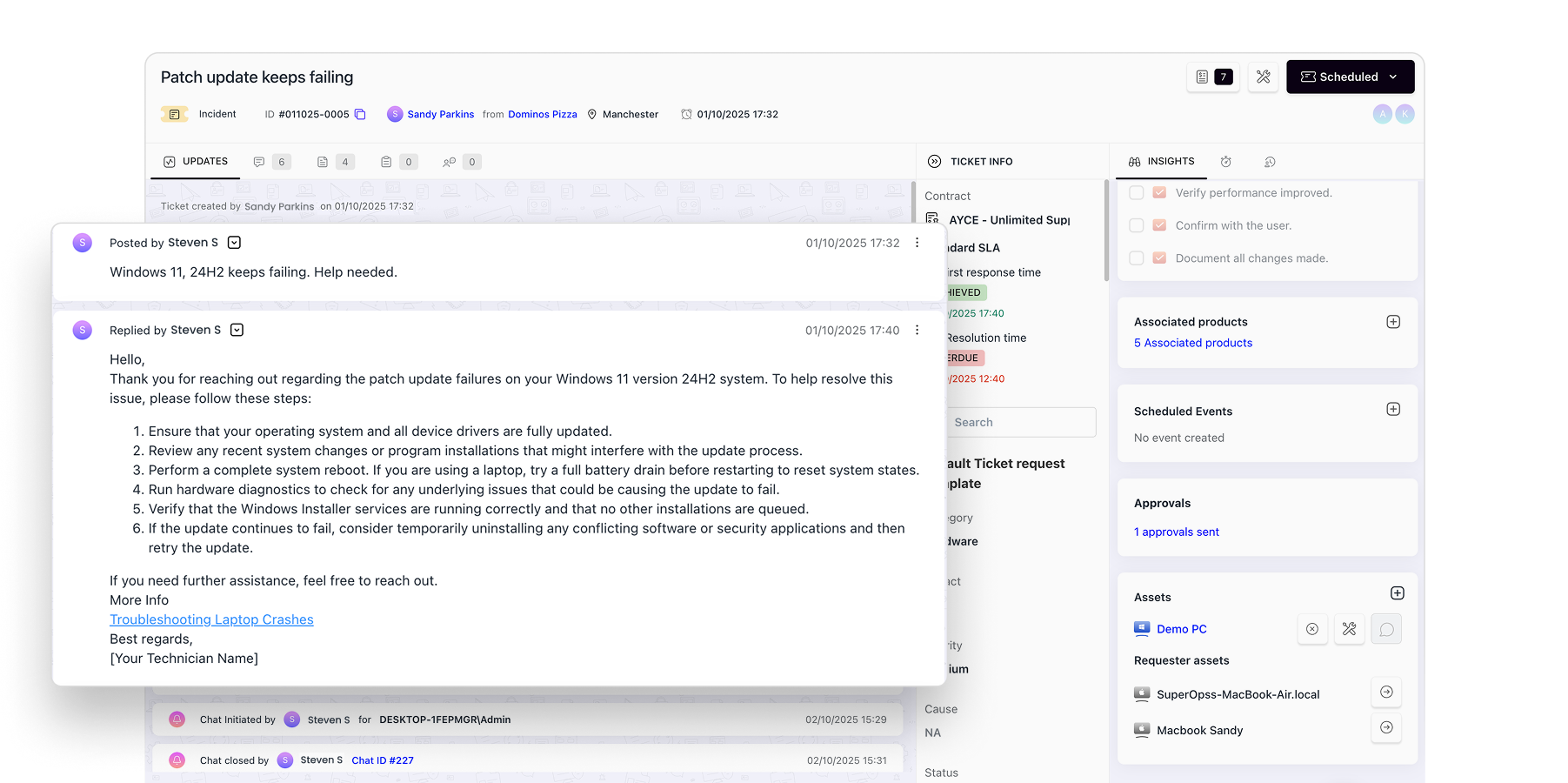Switch to the Updates tab
This screenshot has width=1568, height=783.
[x=196, y=162]
